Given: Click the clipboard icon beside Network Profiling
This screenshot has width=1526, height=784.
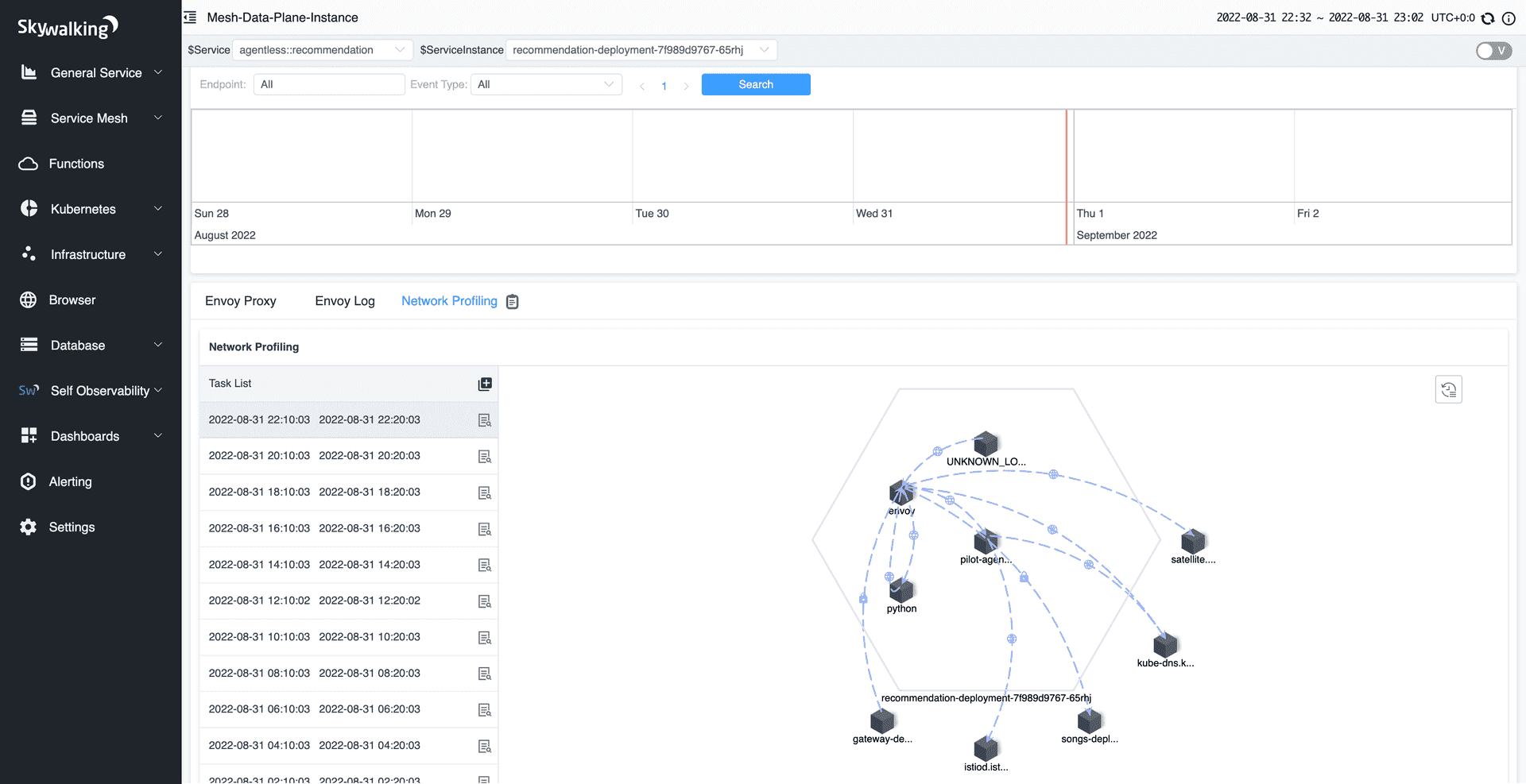Looking at the screenshot, I should 513,302.
